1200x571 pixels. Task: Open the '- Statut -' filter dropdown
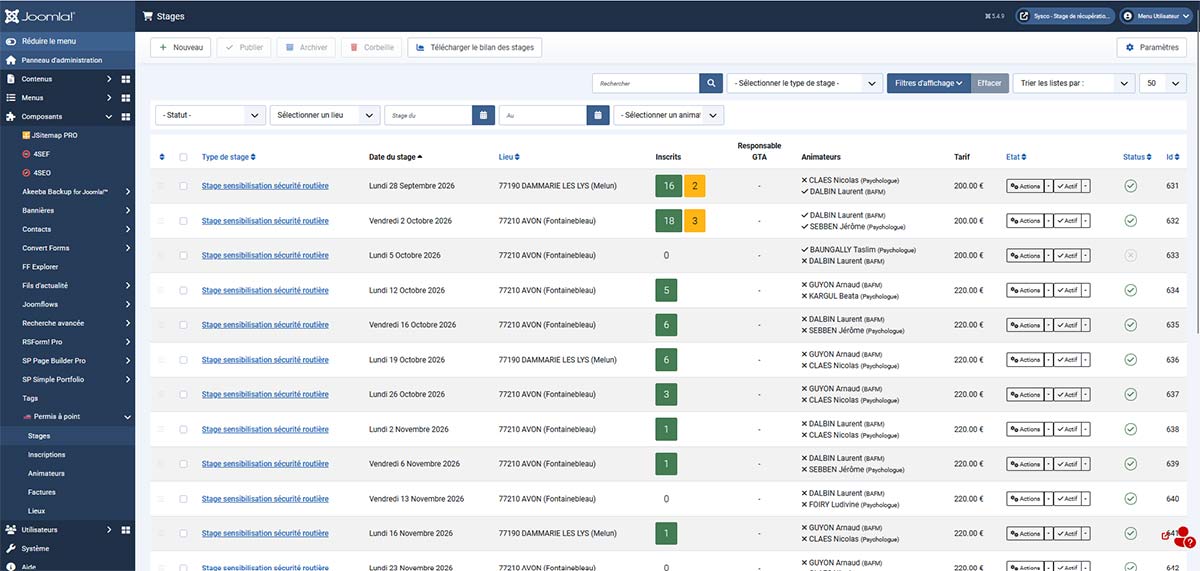tap(210, 115)
